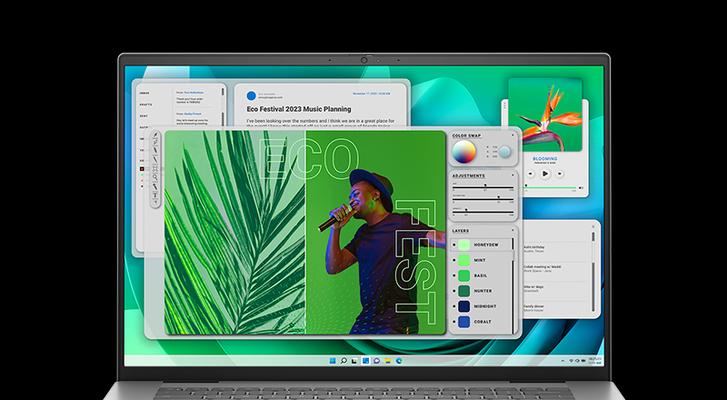
Task: Collapse the Color Swap panel arrow
Action: tap(513, 135)
